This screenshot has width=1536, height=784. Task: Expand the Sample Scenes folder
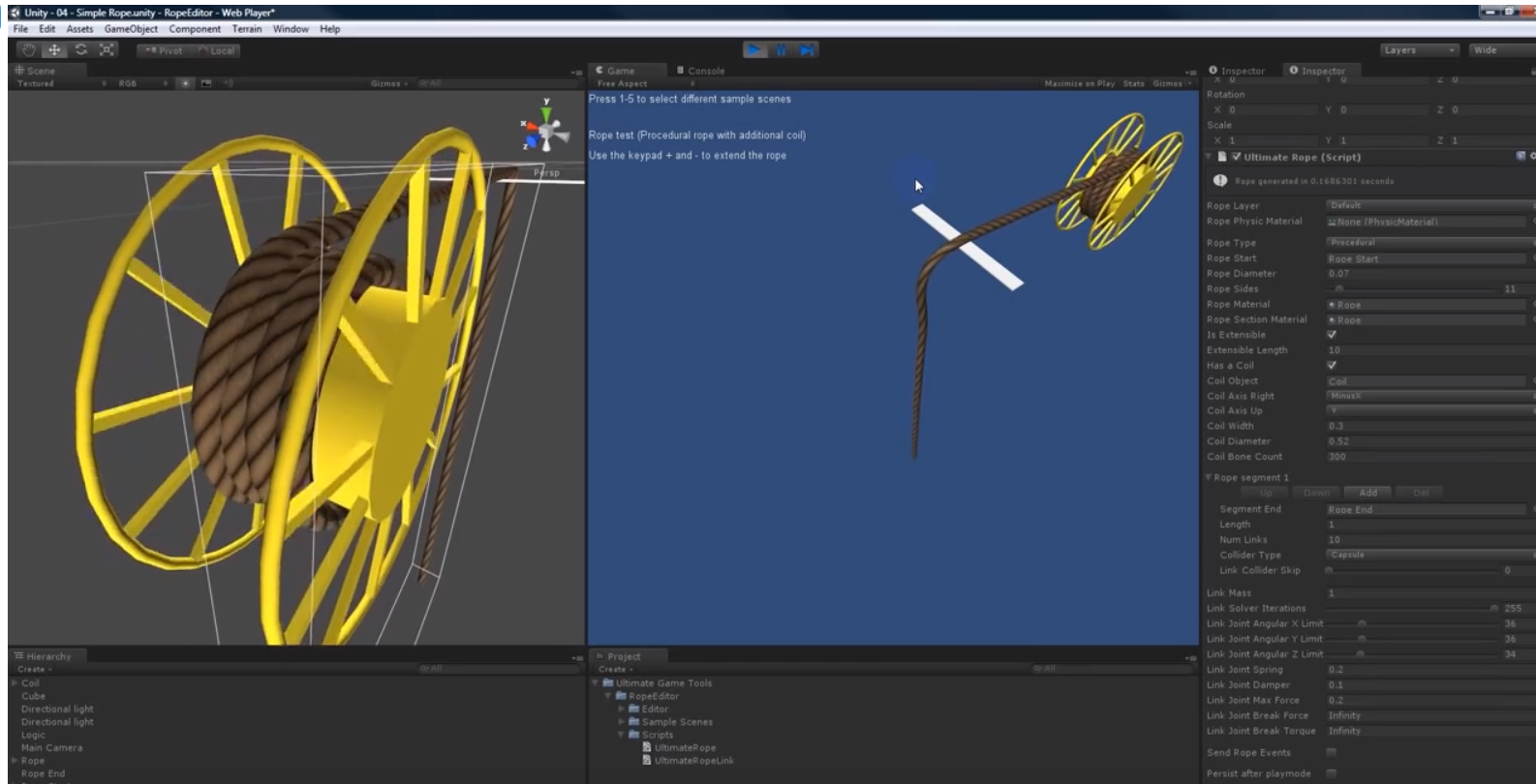621,722
